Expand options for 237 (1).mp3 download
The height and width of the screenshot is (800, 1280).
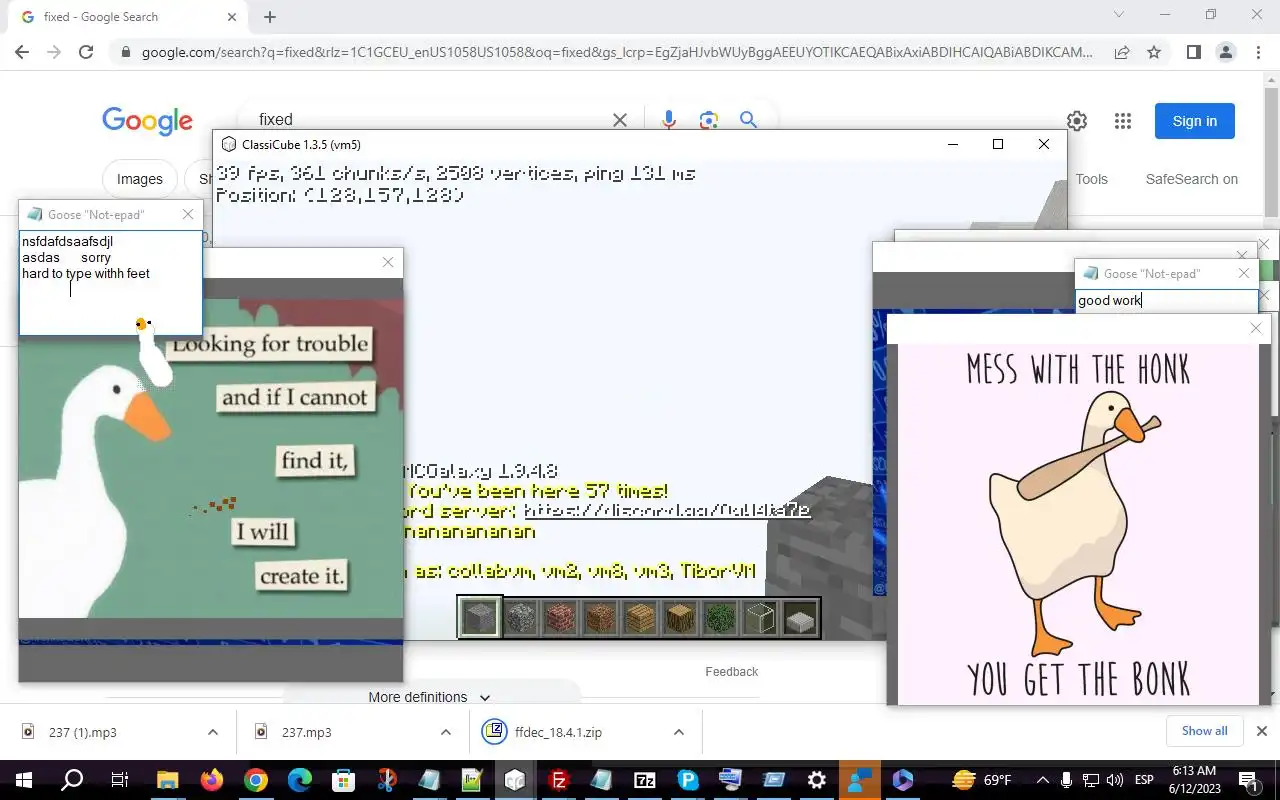212,732
